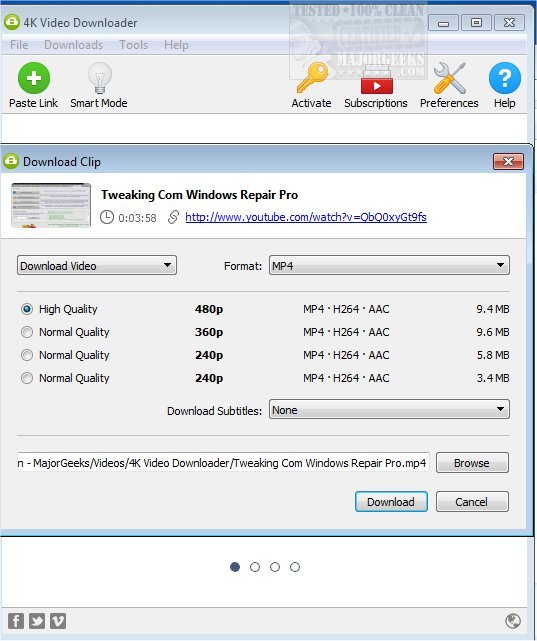The image size is (537, 641).
Task: Click the chain link icon beside URL
Action: tap(174, 217)
